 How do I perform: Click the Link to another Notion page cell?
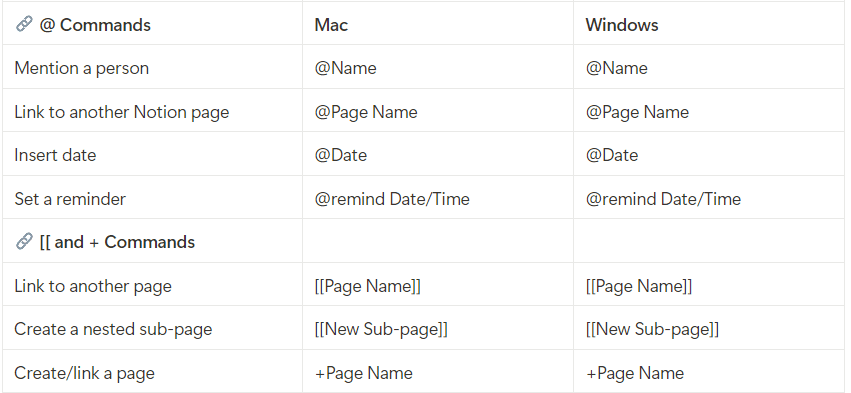click(153, 111)
